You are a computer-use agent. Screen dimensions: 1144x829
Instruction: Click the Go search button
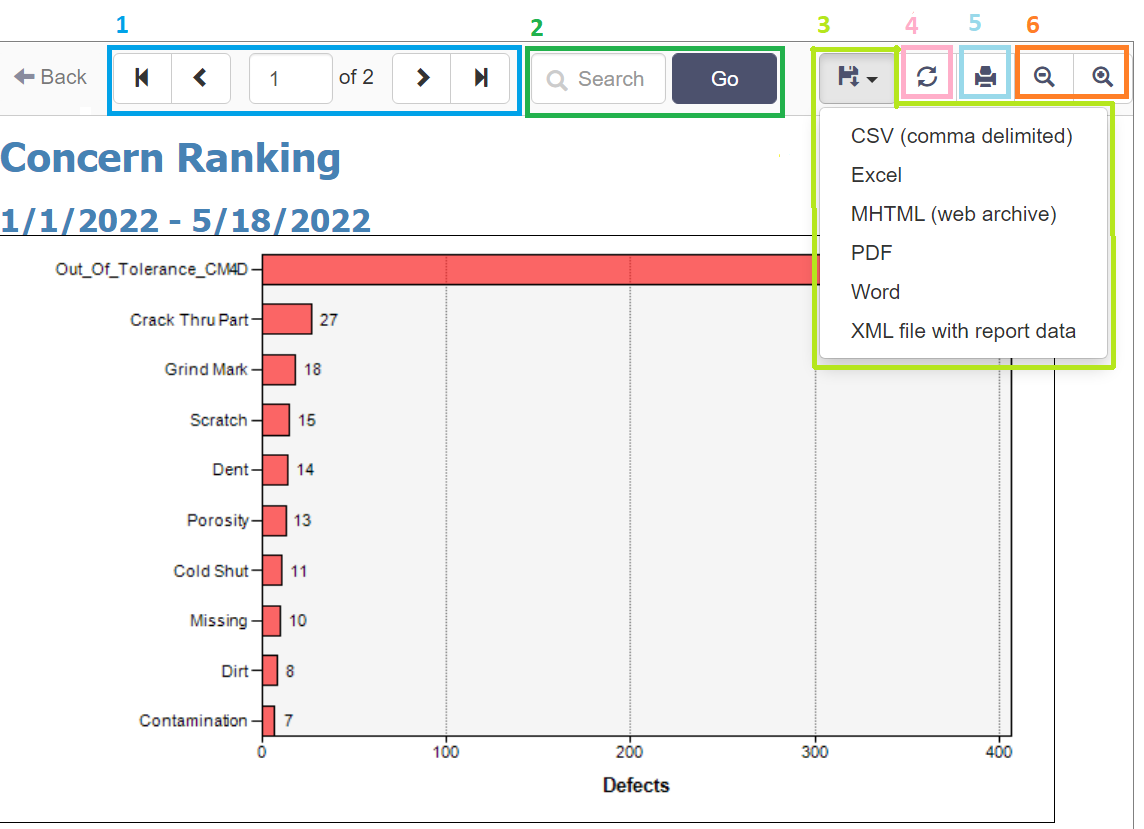click(x=724, y=79)
